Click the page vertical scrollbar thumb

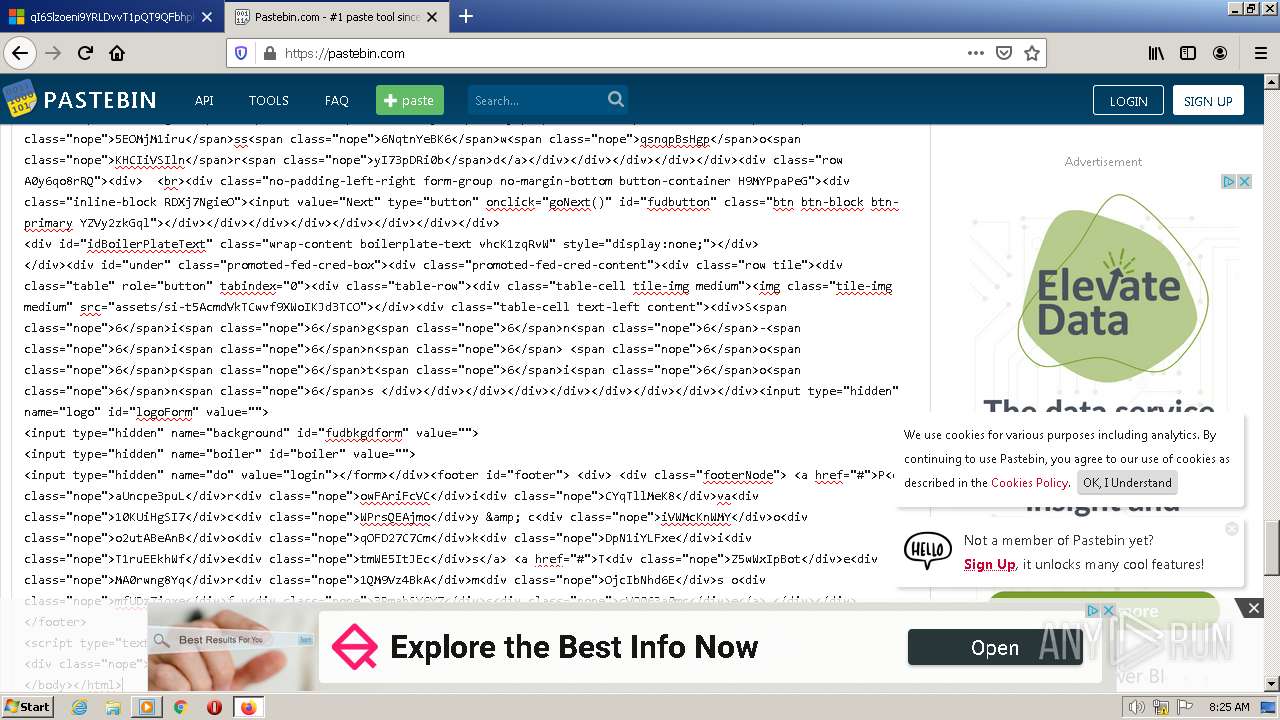pyautogui.click(x=1272, y=548)
